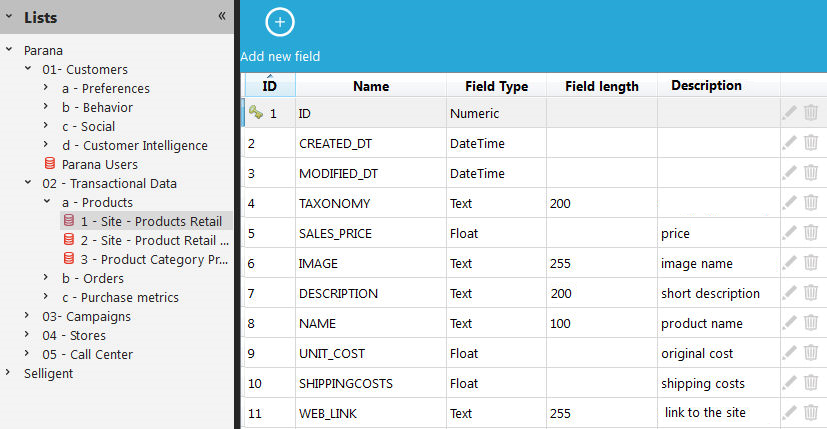This screenshot has height=429, width=827.
Task: Click the trash delete icon for TAXONOMY row
Action: [811, 203]
